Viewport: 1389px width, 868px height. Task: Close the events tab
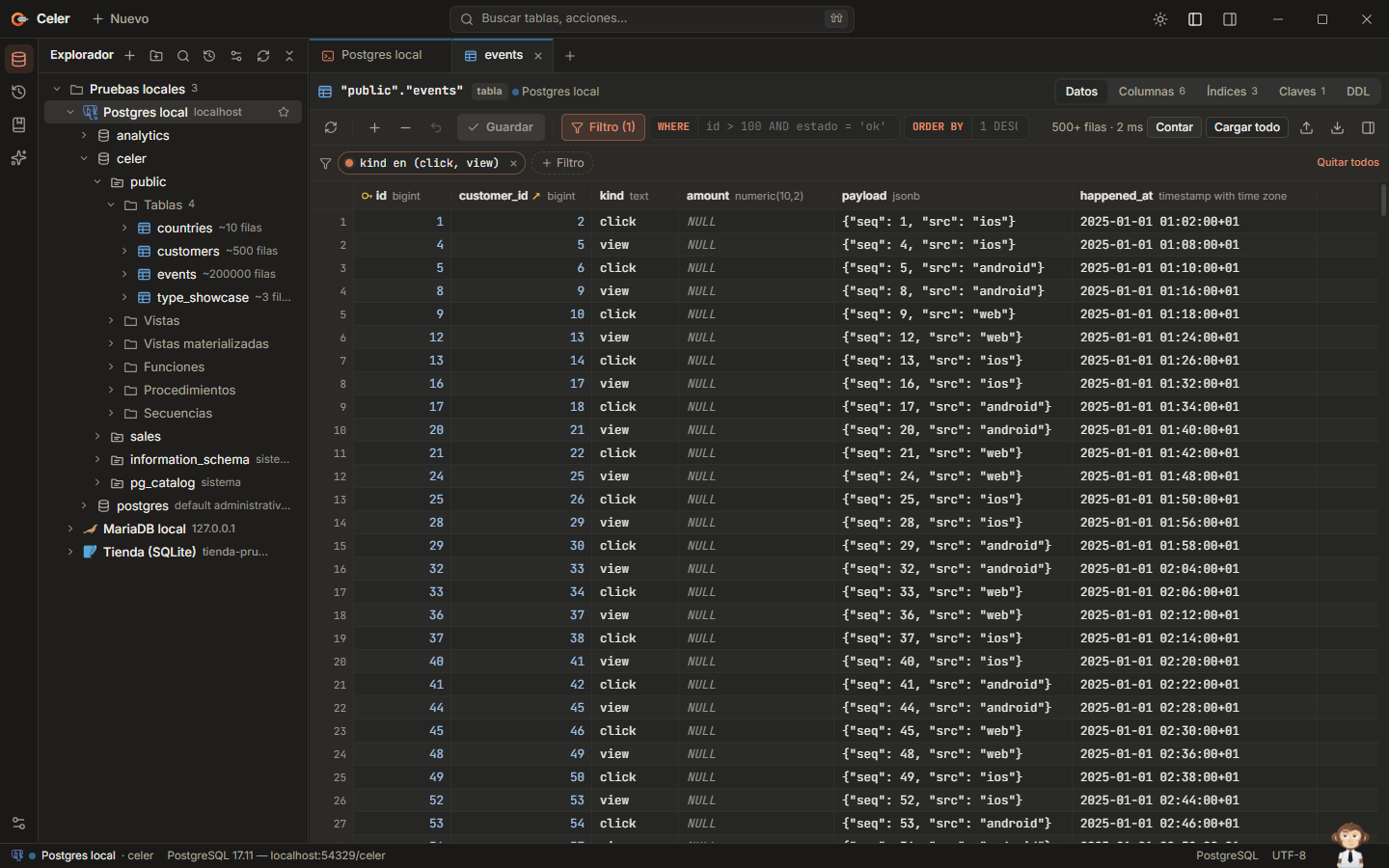coord(538,56)
